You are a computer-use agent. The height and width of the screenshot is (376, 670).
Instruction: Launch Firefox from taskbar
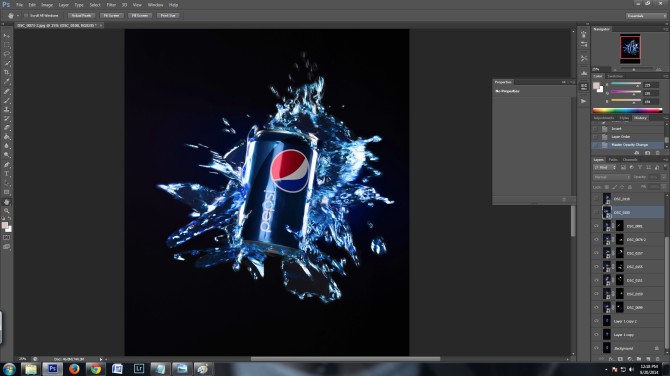click(x=74, y=369)
